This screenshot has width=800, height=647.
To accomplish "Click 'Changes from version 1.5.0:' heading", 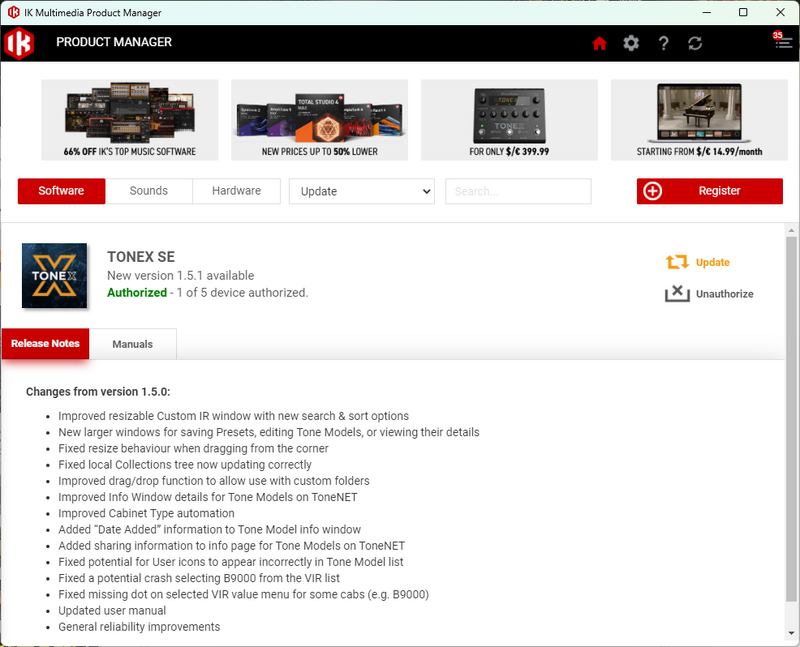I will click(x=98, y=392).
